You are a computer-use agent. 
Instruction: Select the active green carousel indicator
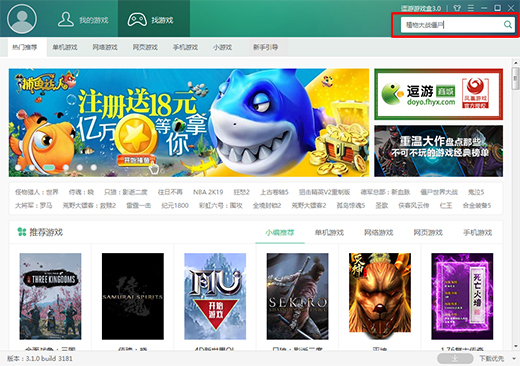pyautogui.click(x=49, y=167)
